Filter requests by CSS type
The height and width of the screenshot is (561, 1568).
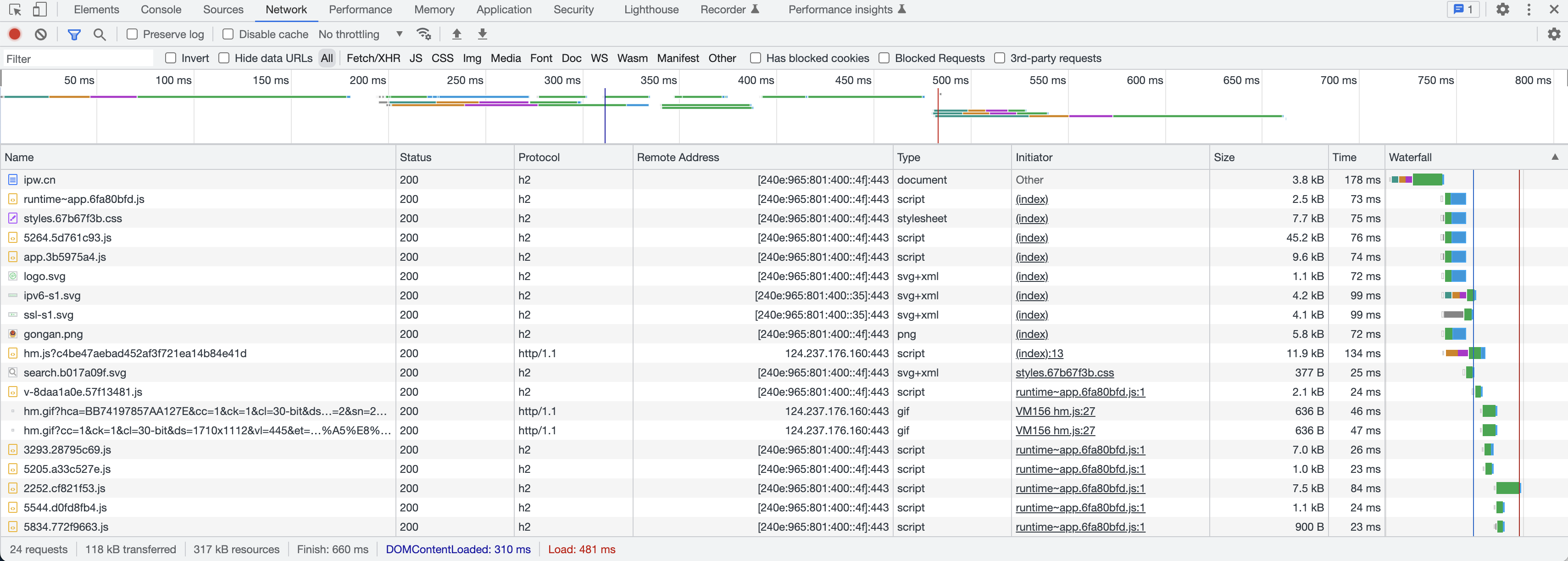coord(442,58)
